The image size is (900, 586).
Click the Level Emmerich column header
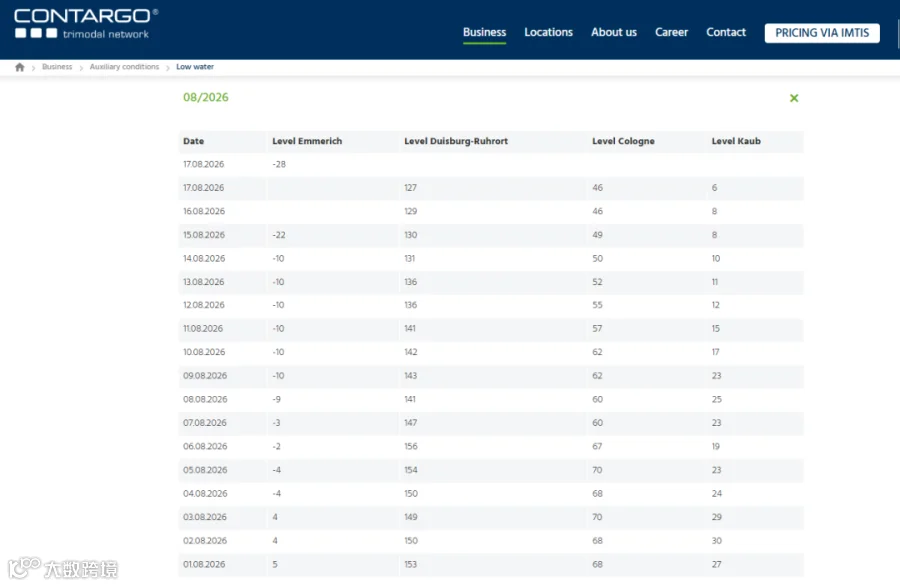pyautogui.click(x=307, y=141)
